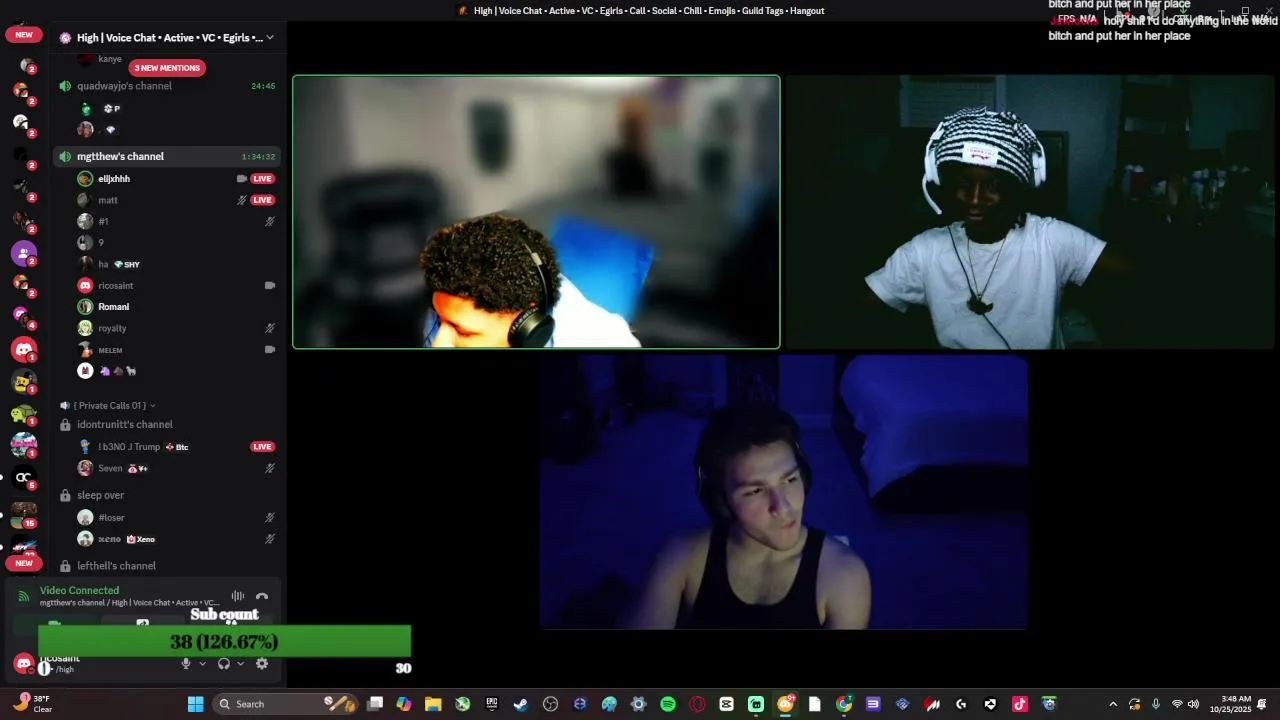Viewport: 1280px width, 720px height.
Task: Open Google Chrome on taskbar
Action: click(844, 704)
